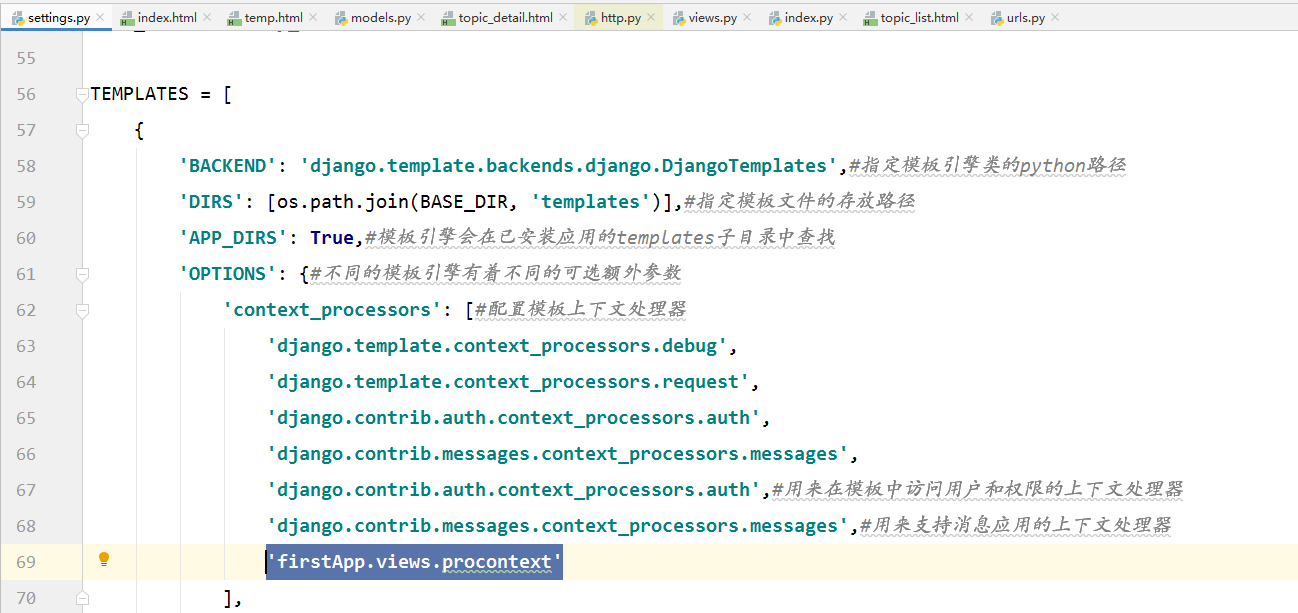Collapse the OPTIONS dictionary fold marker
This screenshot has height=613, width=1298.
click(x=82, y=274)
